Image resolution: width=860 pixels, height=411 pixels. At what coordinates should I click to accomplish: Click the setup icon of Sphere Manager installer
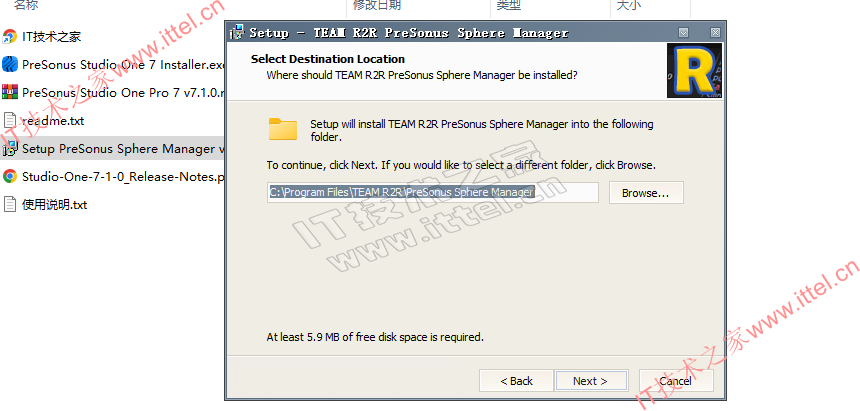point(10,149)
